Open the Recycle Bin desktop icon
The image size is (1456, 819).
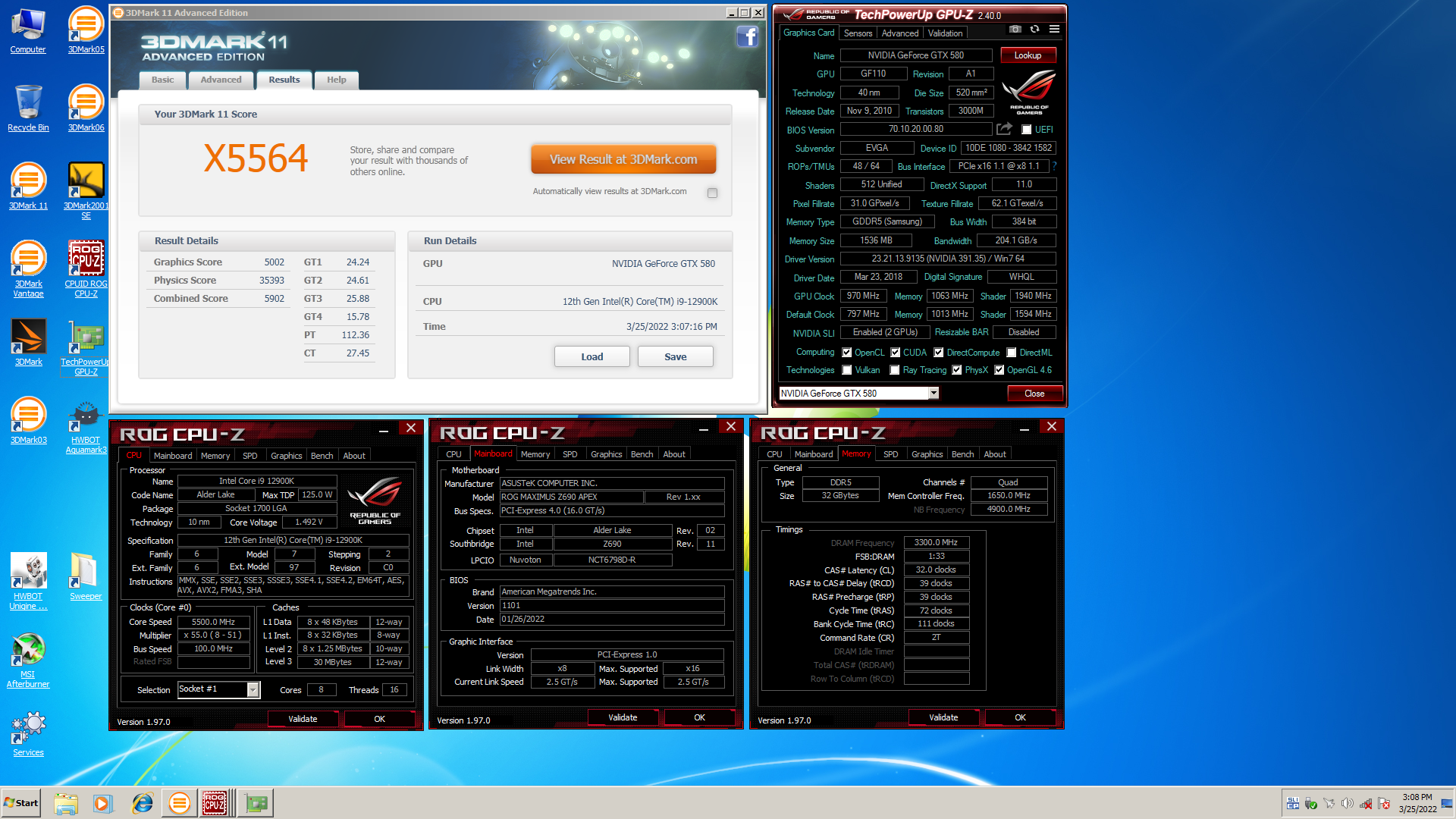(28, 108)
